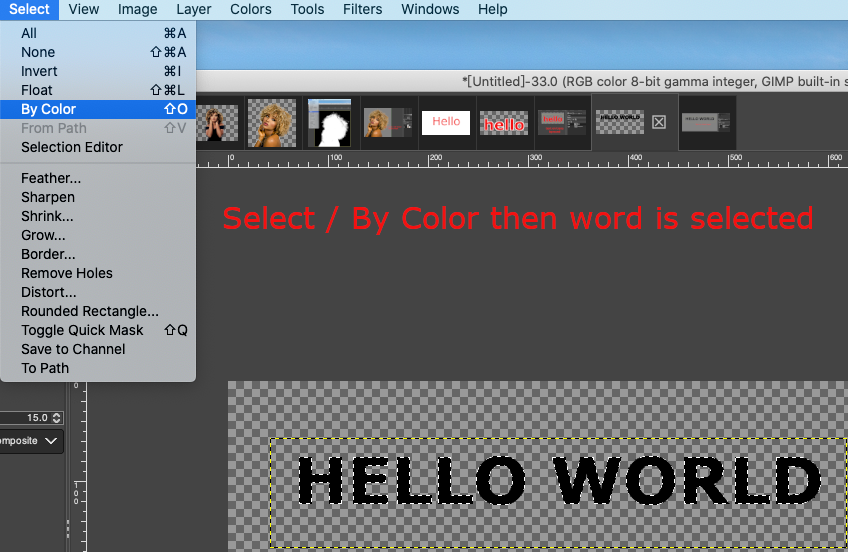
Task: Click the 15.0 threshold value stepper arrows
Action: (57, 417)
